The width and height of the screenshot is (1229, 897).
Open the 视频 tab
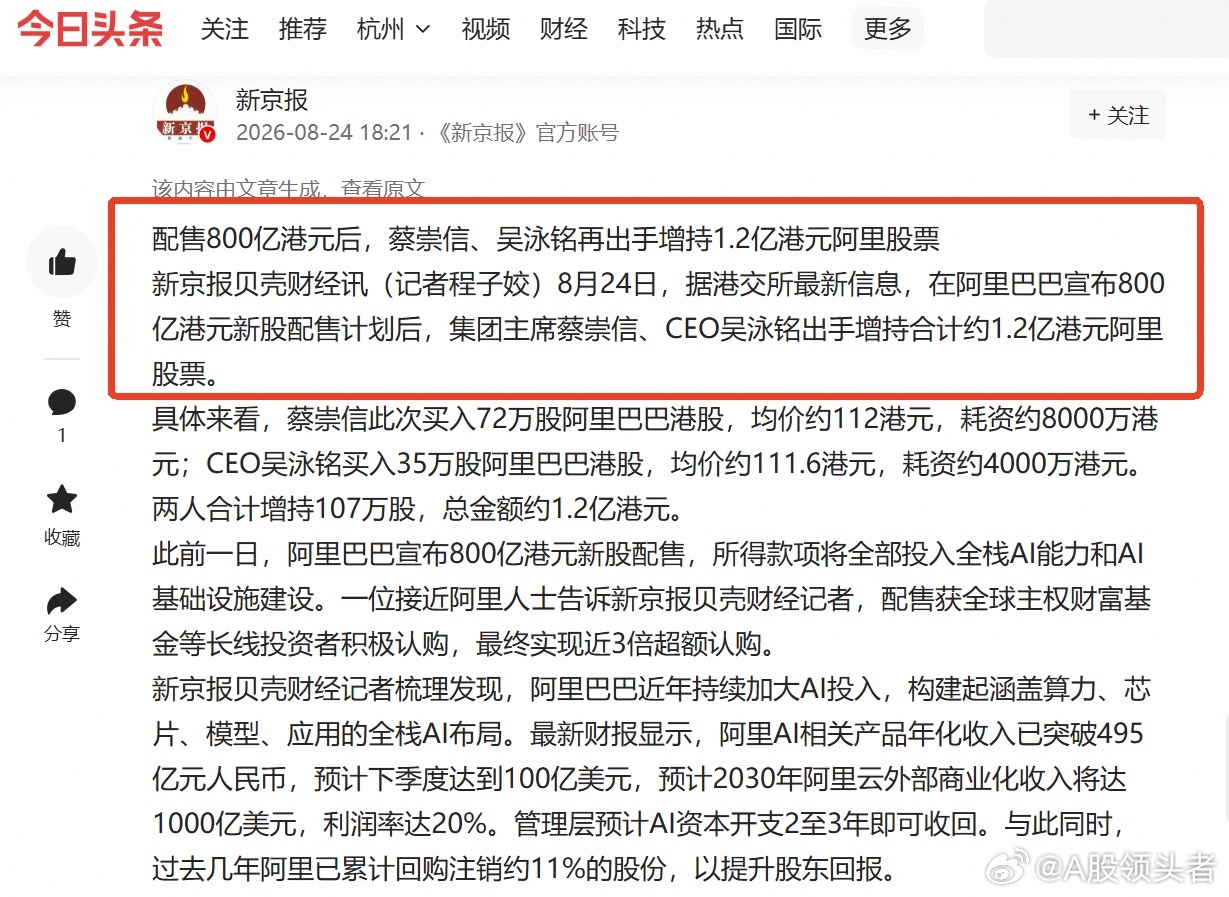point(486,29)
